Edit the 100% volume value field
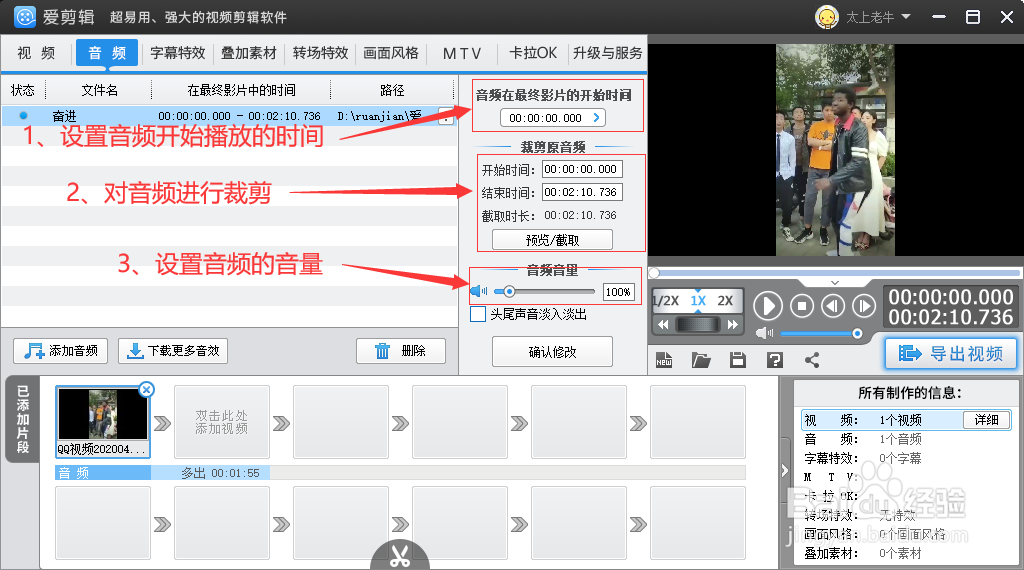 coord(618,292)
